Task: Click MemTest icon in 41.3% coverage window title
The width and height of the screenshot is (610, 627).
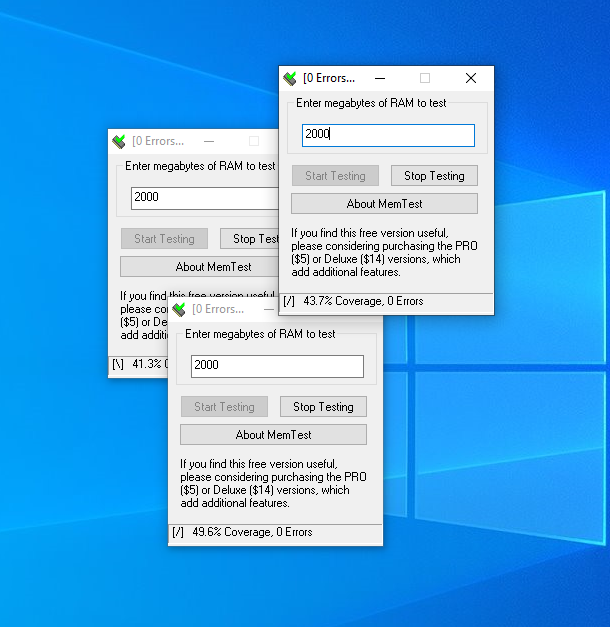Action: click(119, 142)
